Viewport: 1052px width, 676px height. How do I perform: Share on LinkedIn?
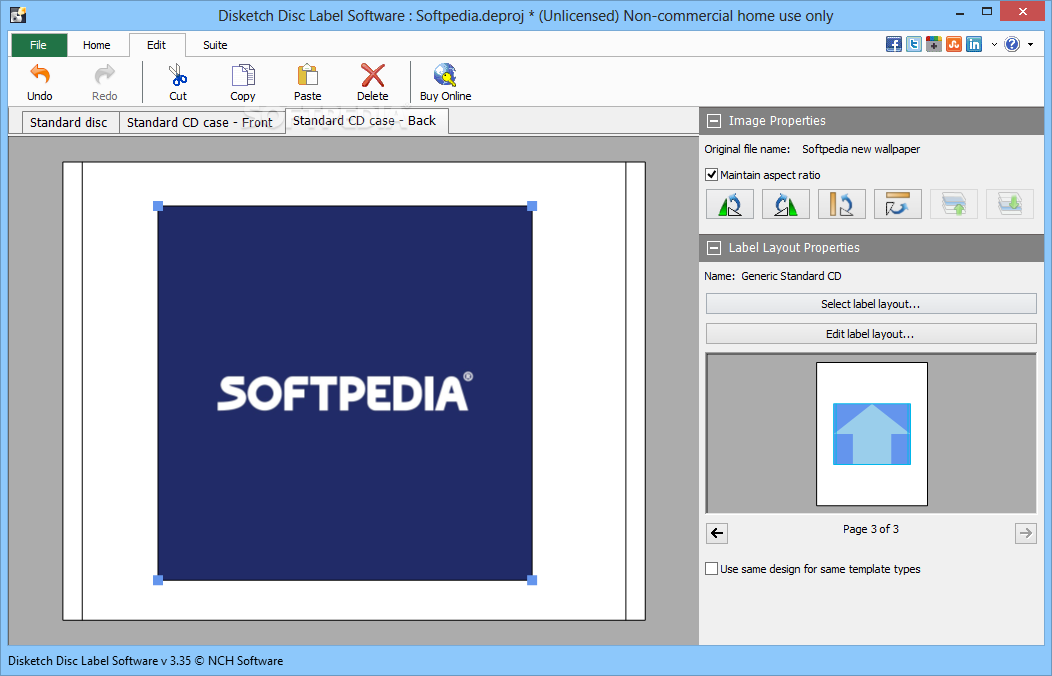click(974, 44)
